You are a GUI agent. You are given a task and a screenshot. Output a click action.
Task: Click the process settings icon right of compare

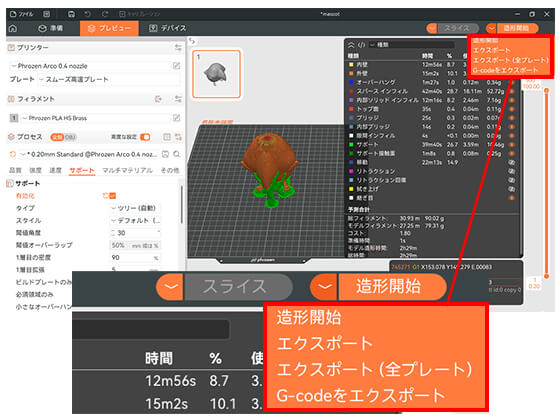(178, 137)
